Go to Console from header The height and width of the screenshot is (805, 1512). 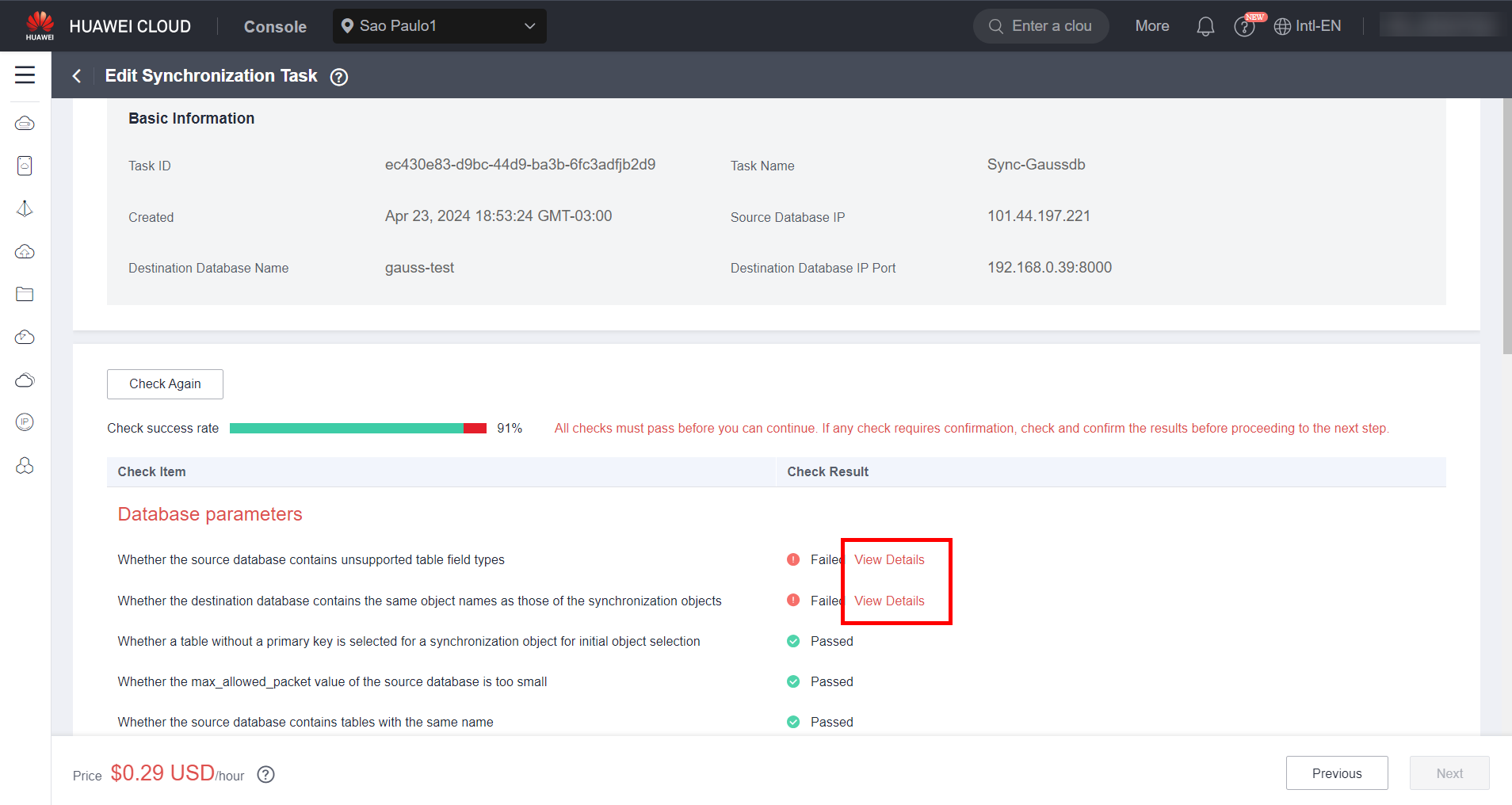275,27
